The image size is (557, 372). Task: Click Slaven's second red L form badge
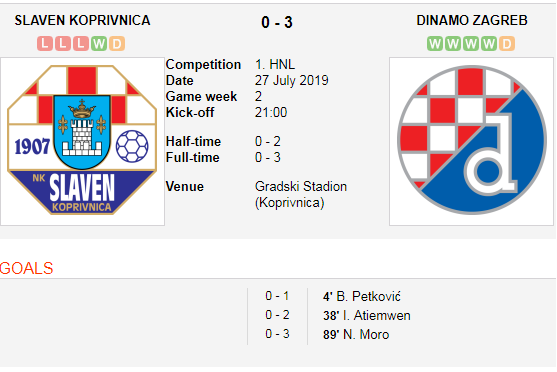tap(63, 44)
